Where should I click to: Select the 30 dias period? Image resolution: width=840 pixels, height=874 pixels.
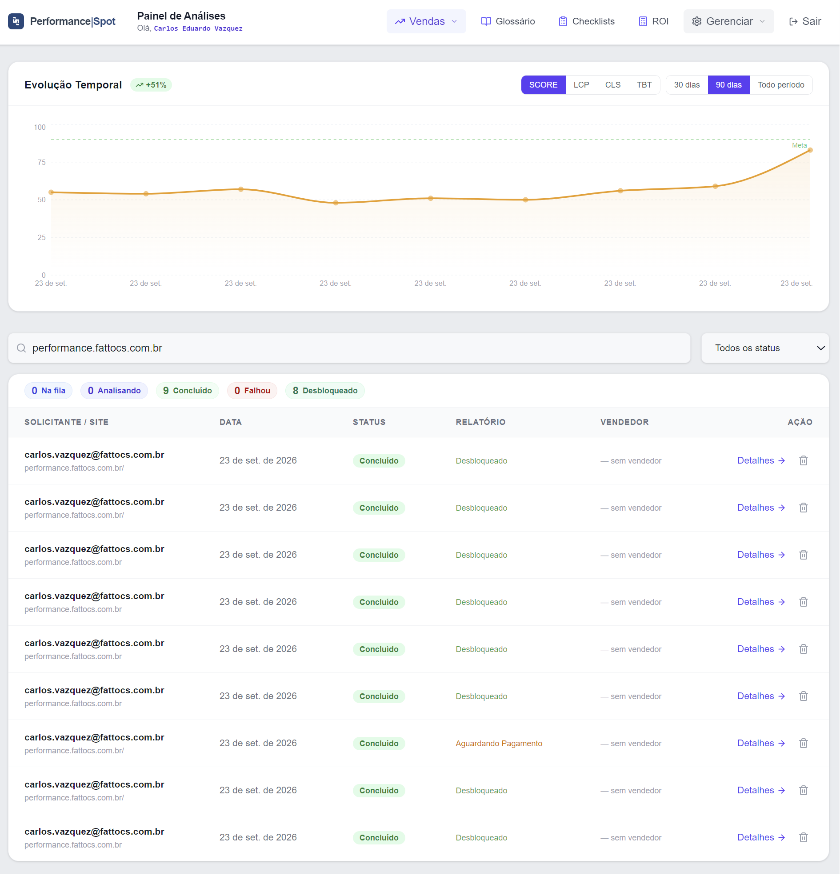(x=687, y=85)
